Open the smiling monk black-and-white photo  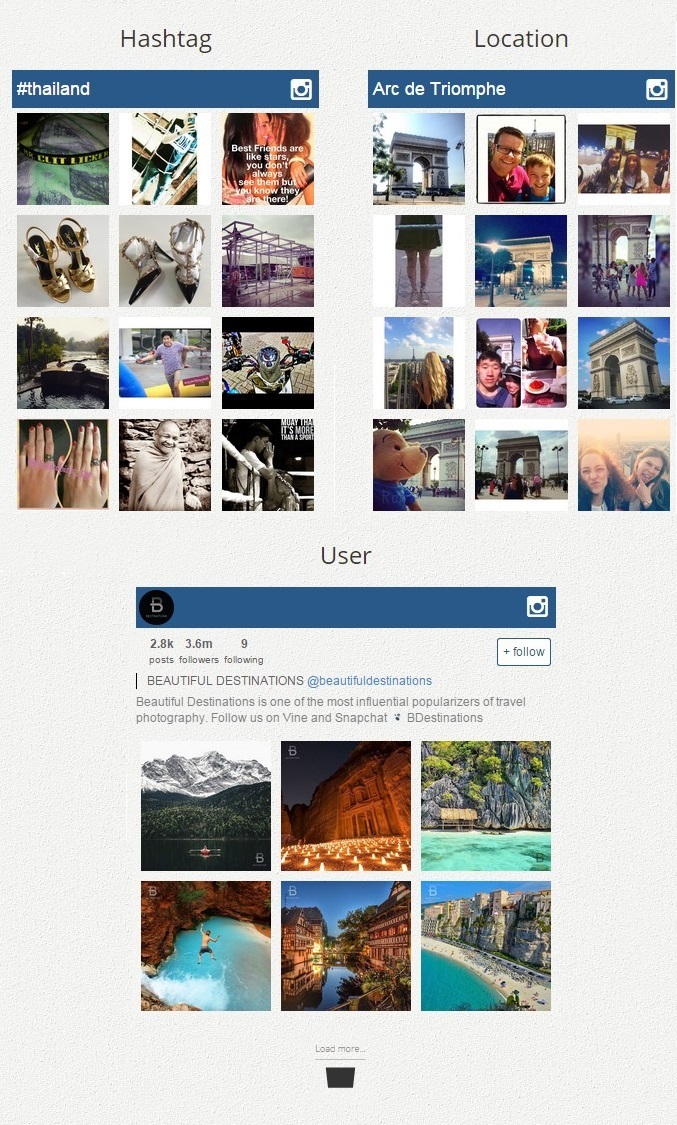click(x=165, y=465)
